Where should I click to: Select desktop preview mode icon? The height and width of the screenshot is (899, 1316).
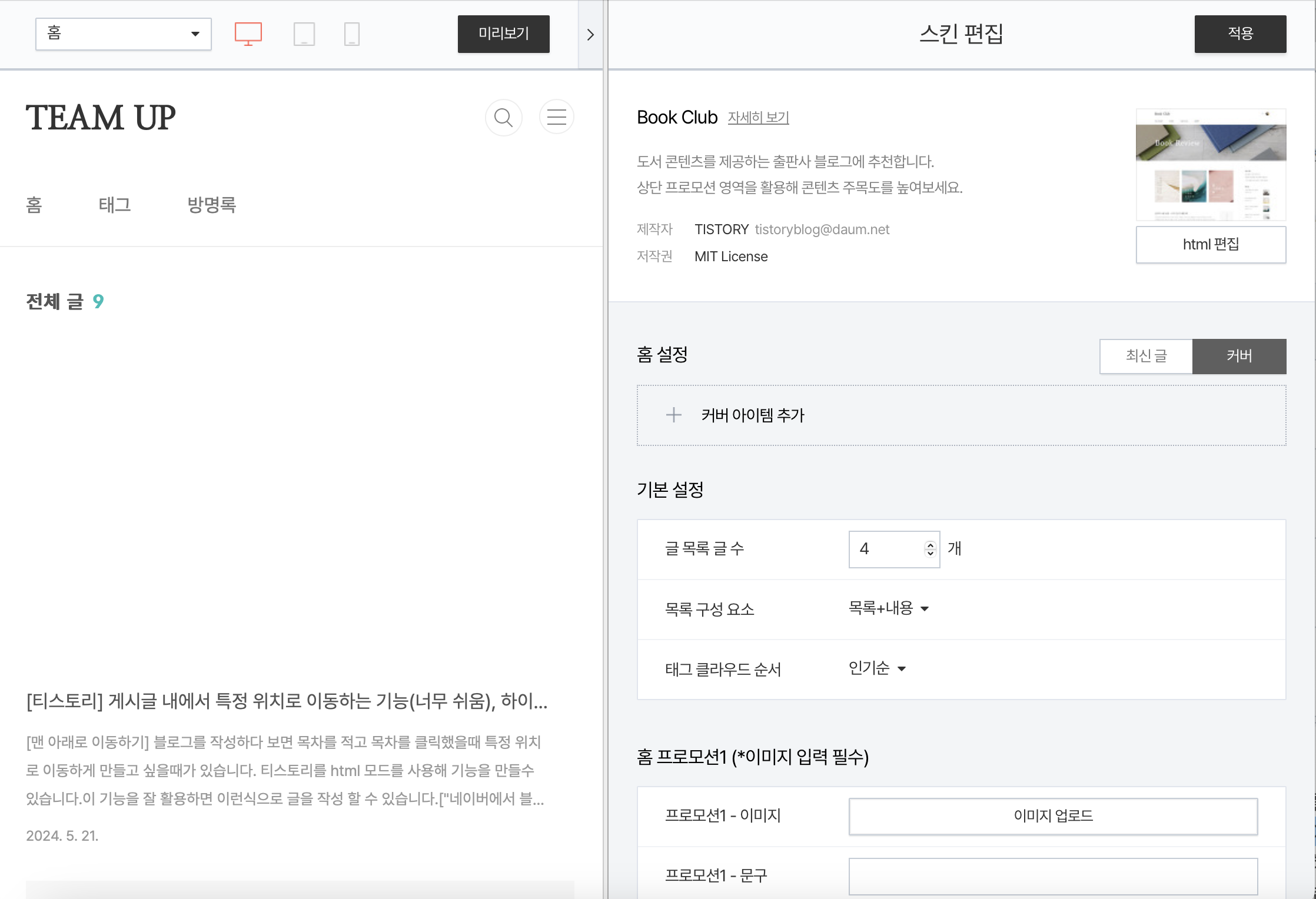tap(248, 34)
